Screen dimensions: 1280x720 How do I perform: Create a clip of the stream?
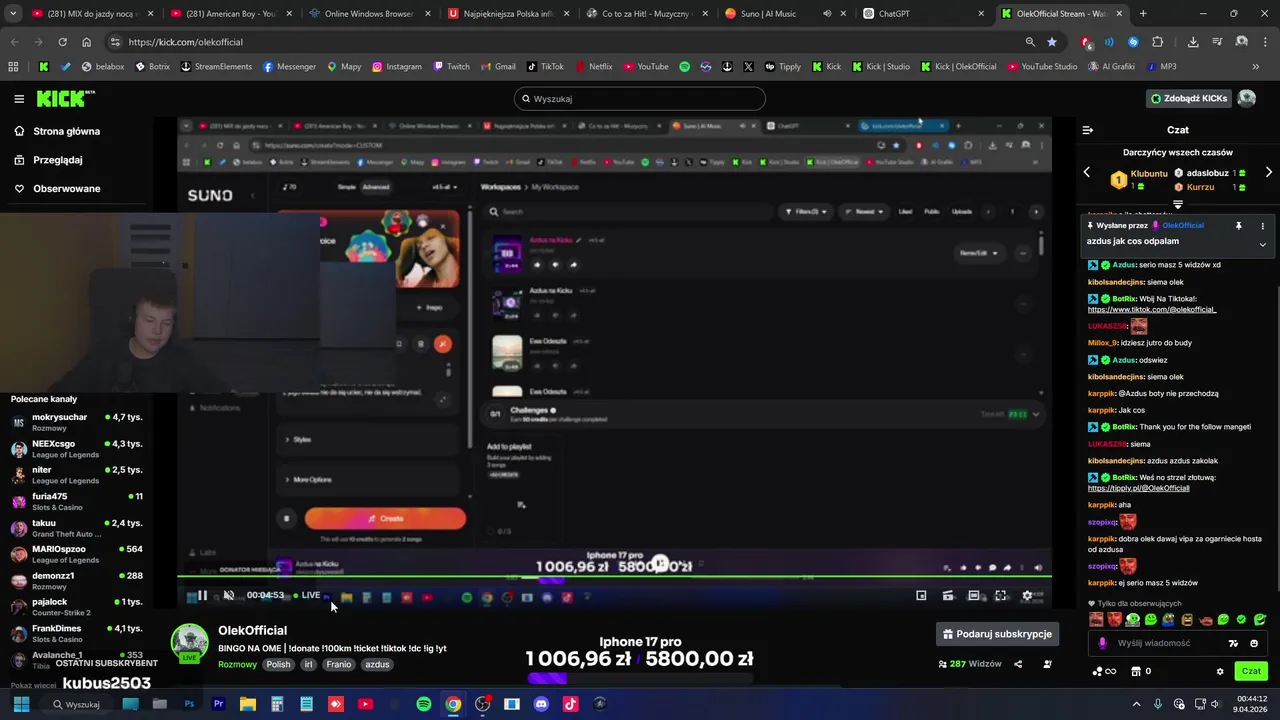tap(948, 596)
